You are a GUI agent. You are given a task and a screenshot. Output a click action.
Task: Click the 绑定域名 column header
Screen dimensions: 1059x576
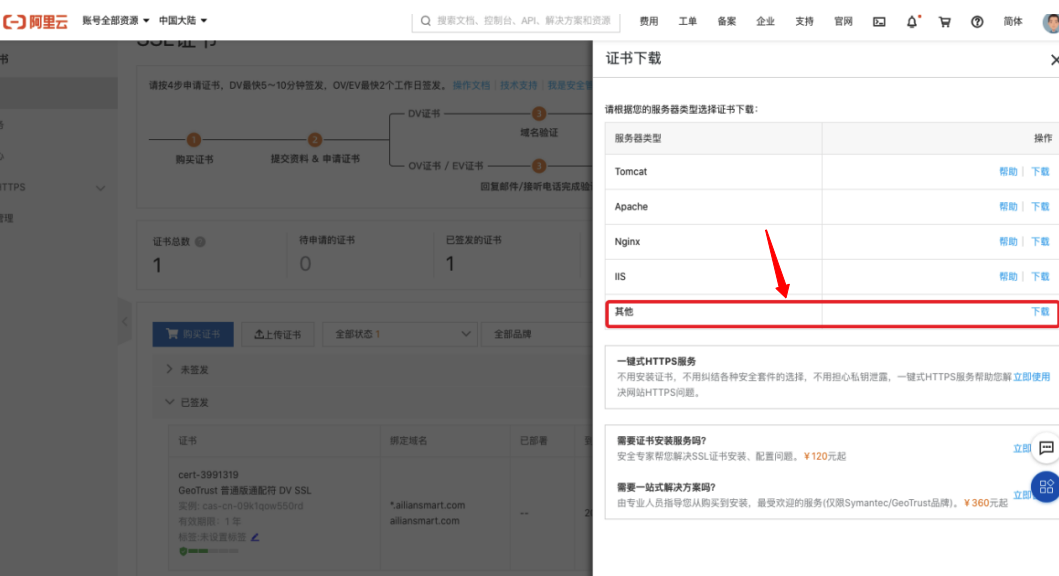409,441
